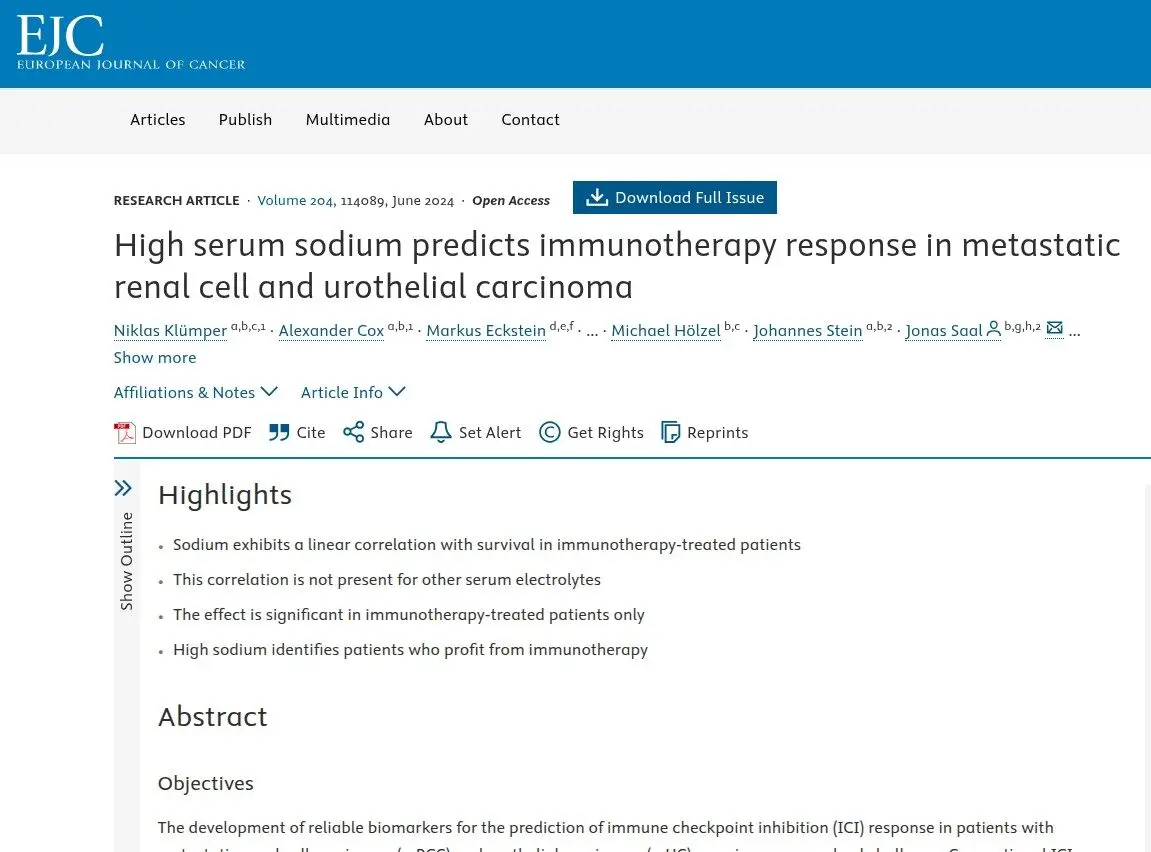The height and width of the screenshot is (852, 1151).
Task: Expand the Affiliations & Notes dropdown
Action: point(195,393)
